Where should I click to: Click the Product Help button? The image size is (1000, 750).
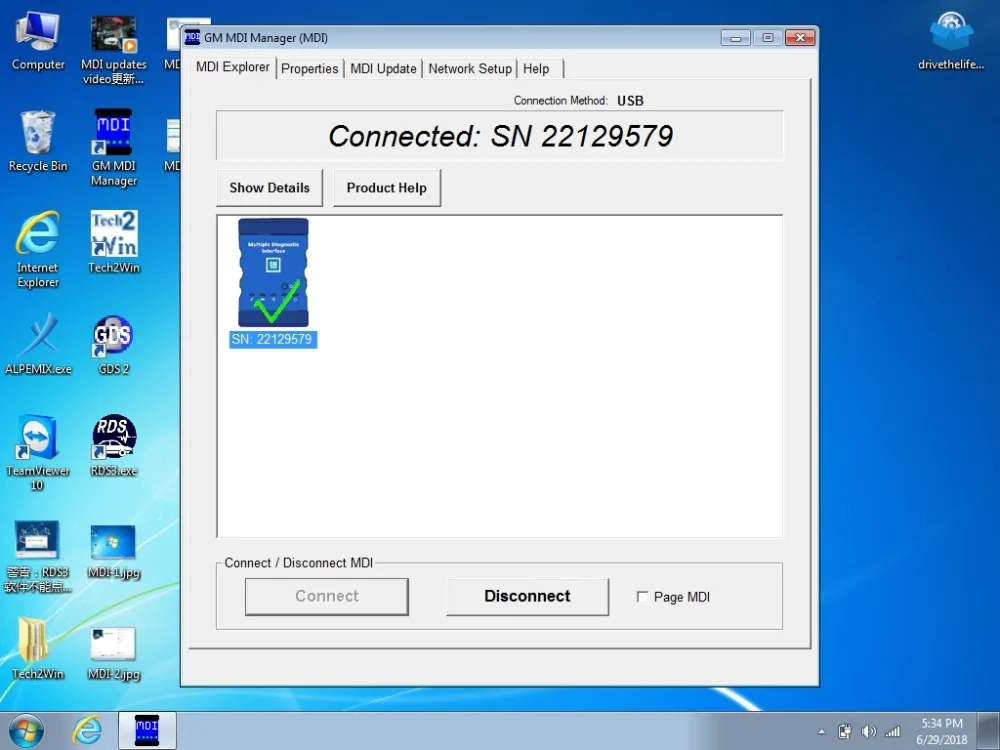point(386,188)
